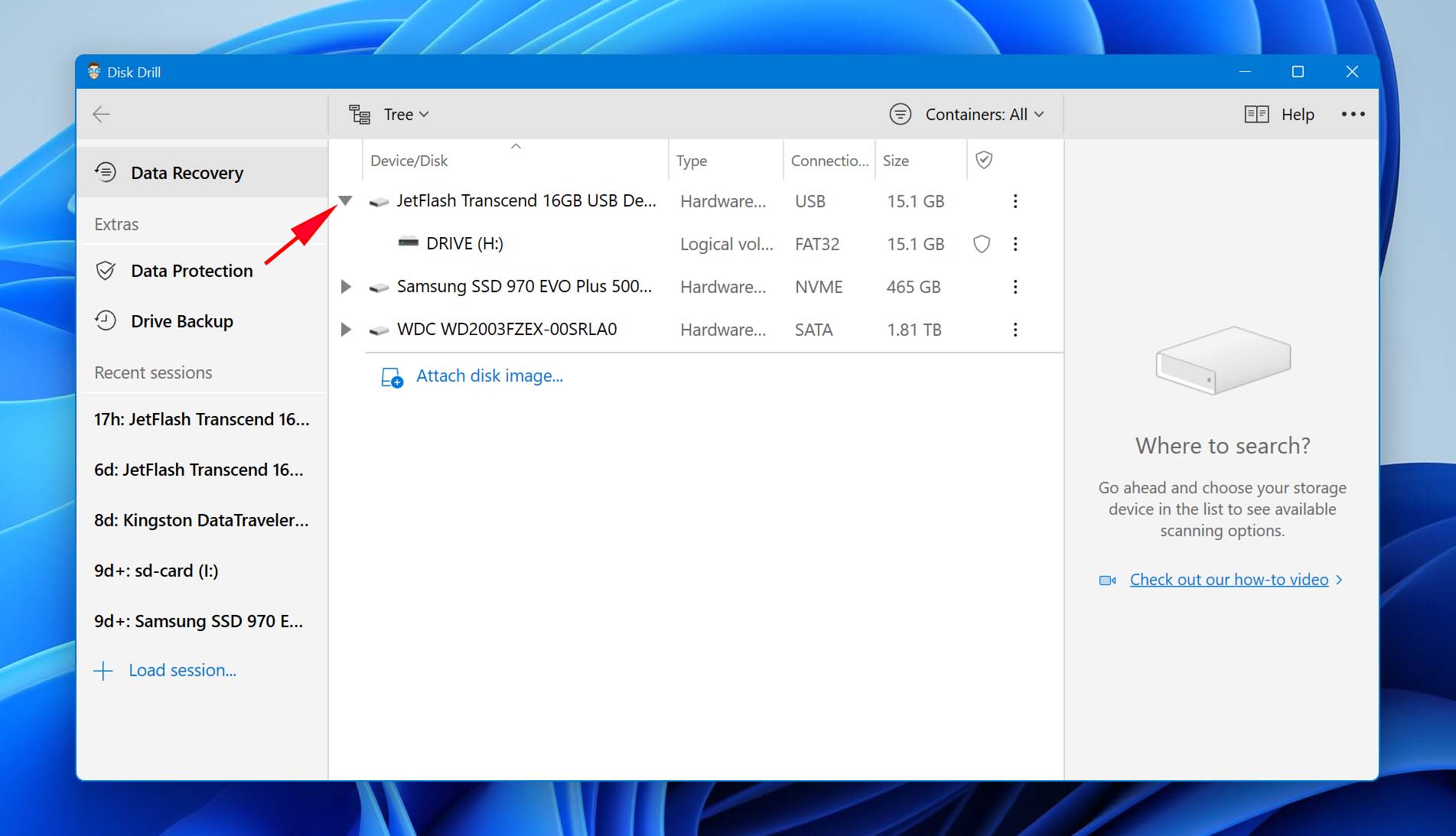Click the 1.81 TB size cell
1456x836 pixels.
click(914, 330)
